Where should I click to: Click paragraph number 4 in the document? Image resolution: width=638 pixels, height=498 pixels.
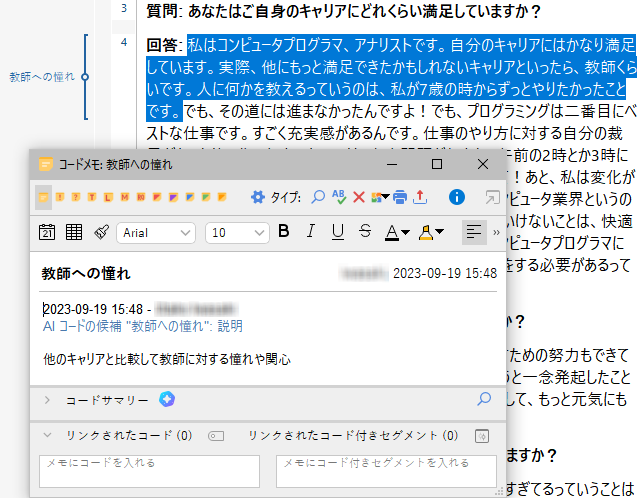[124, 42]
